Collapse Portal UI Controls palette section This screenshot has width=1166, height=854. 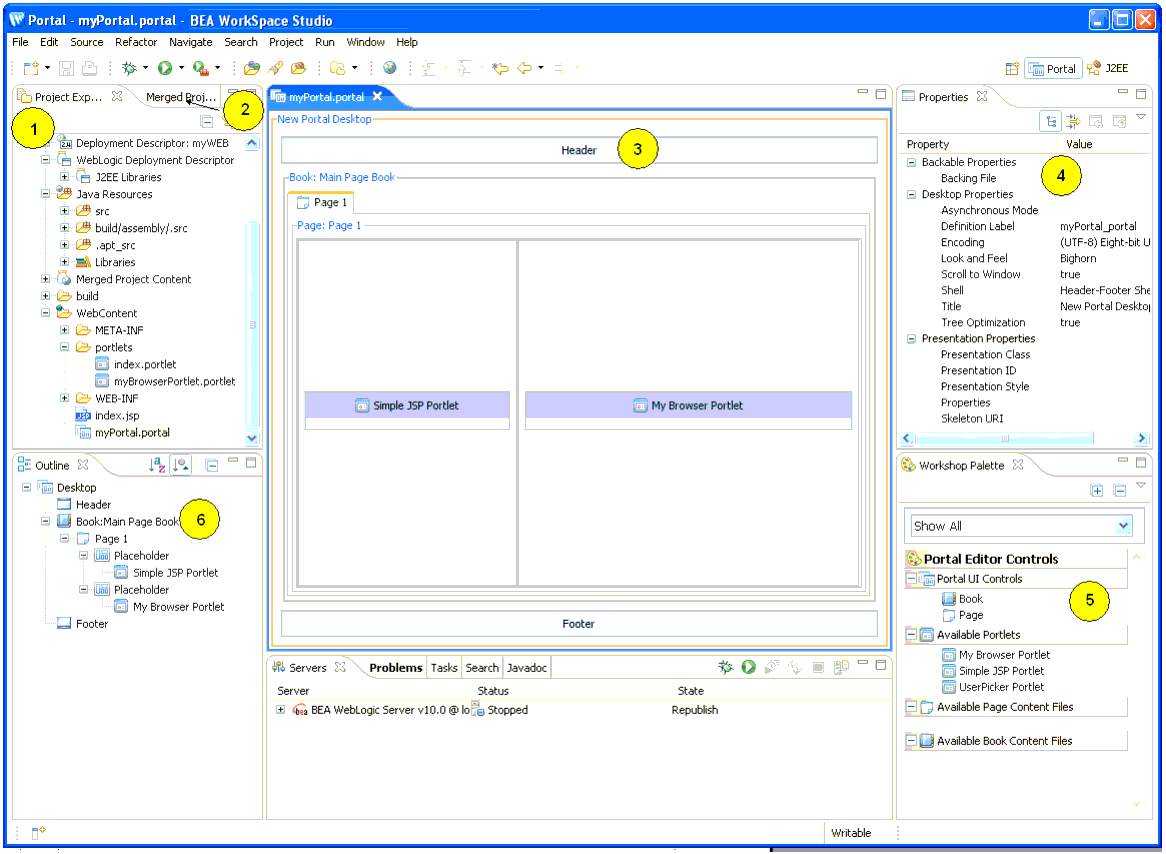tap(911, 578)
